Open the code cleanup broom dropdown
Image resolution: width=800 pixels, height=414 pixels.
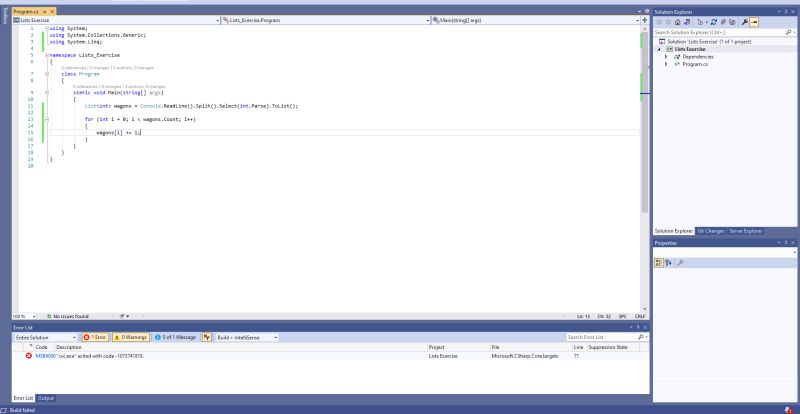(124, 316)
